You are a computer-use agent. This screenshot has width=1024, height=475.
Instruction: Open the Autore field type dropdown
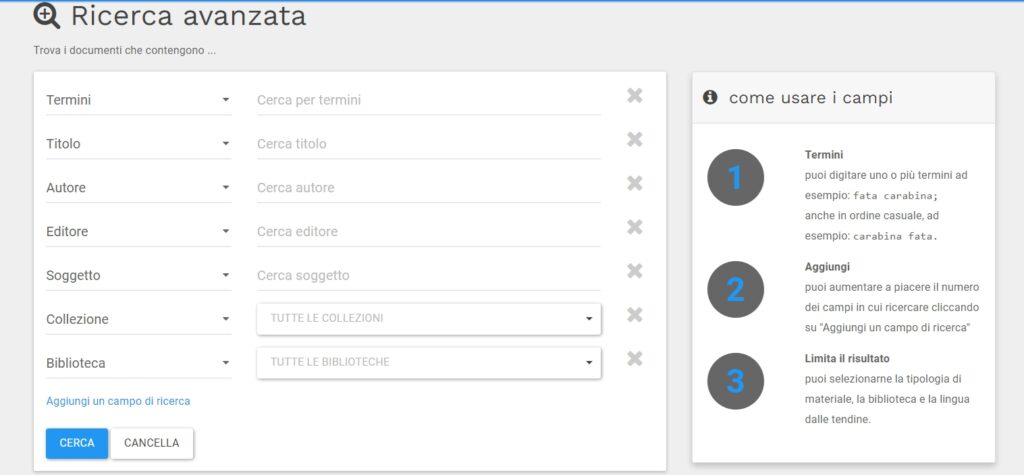(x=138, y=188)
